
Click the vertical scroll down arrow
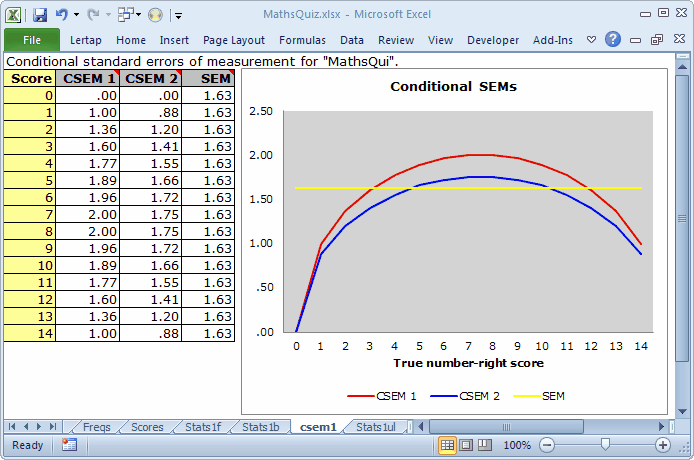point(682,412)
